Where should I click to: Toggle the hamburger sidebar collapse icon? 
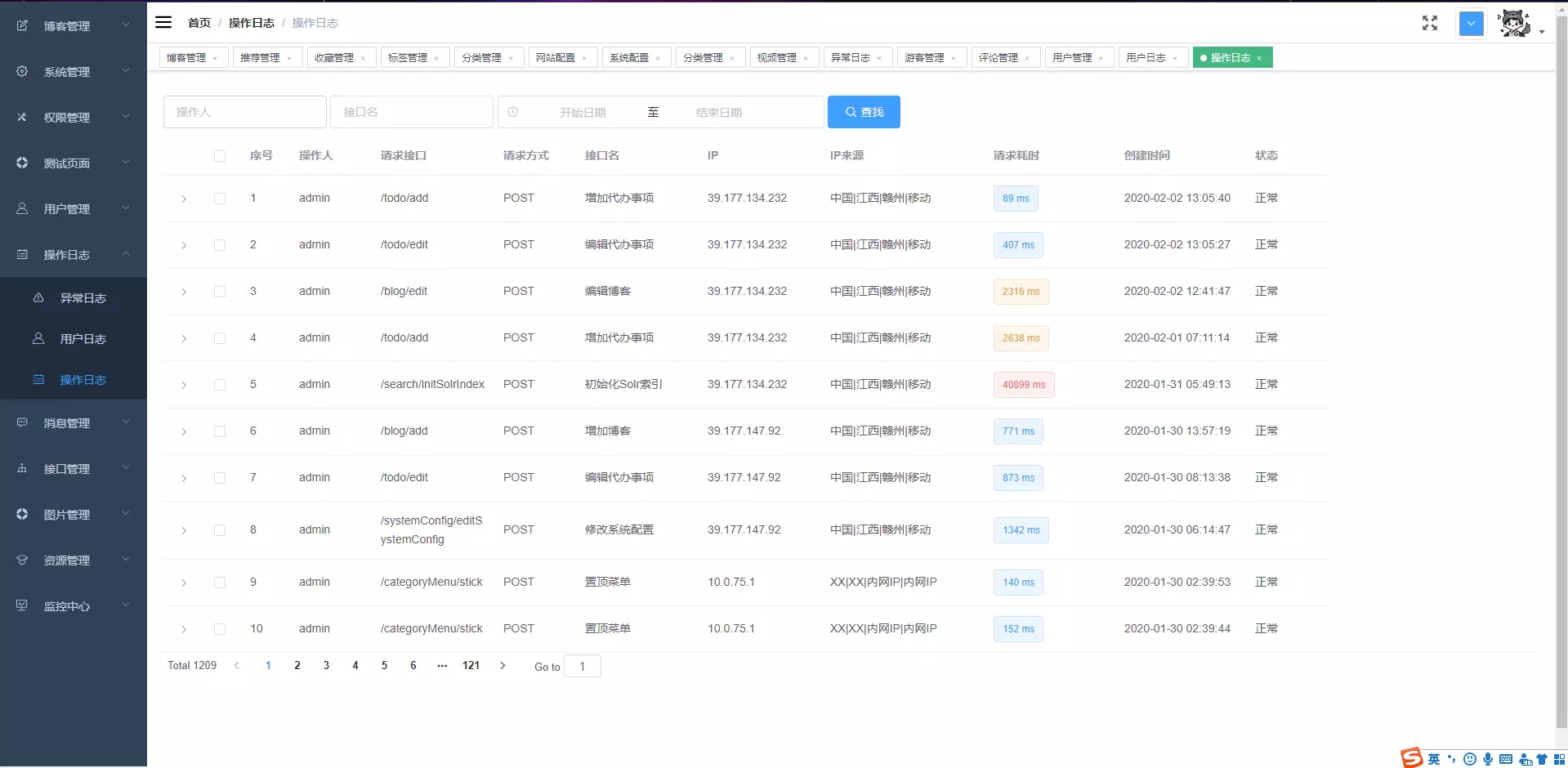tap(163, 23)
